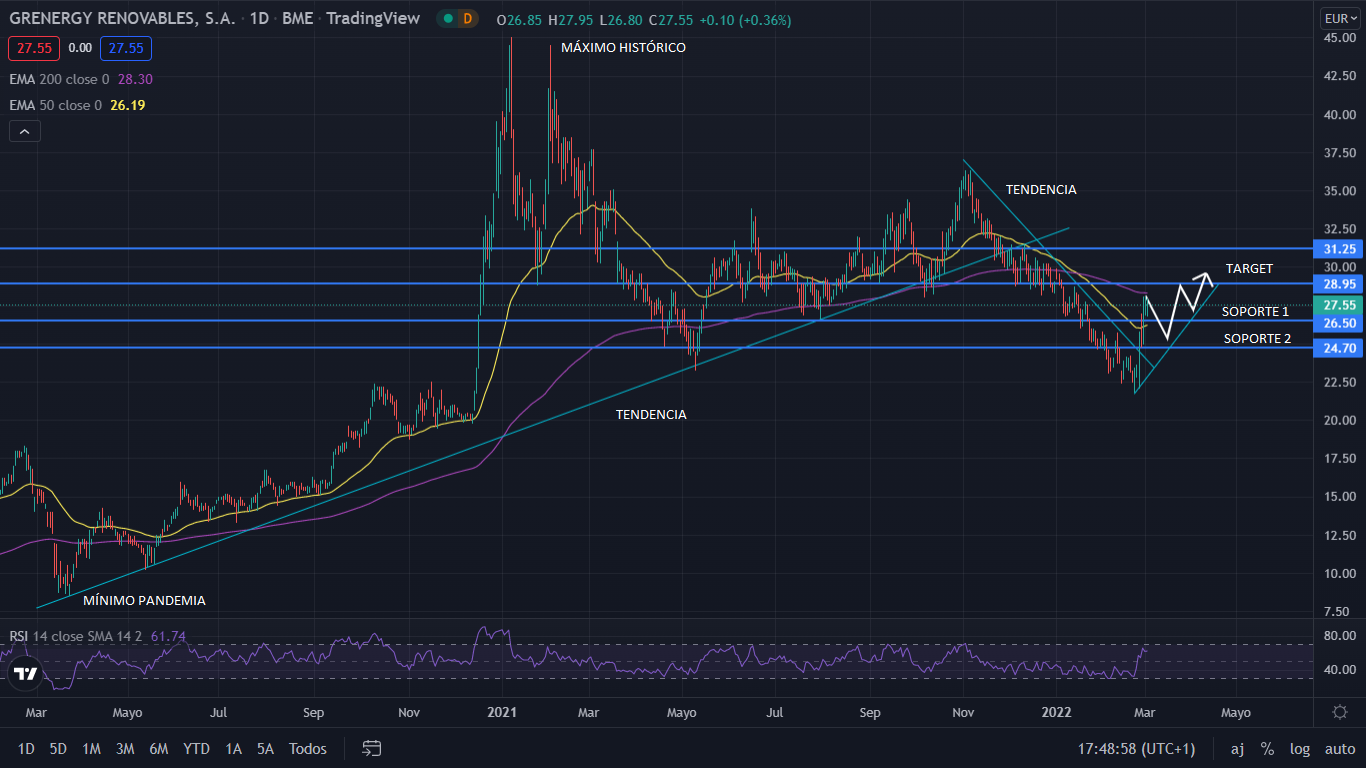Click the TradingView logo badge

pyautogui.click(x=26, y=673)
